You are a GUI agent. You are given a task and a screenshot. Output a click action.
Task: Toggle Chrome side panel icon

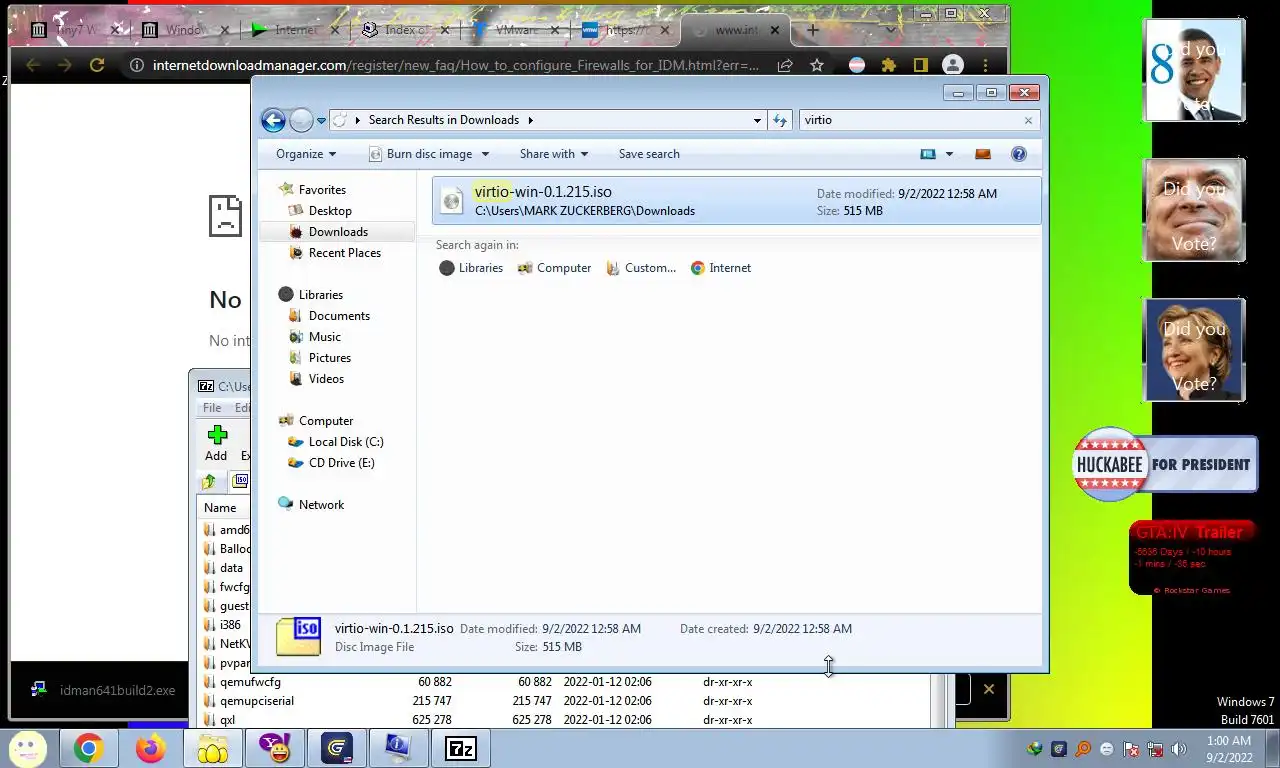click(x=920, y=65)
